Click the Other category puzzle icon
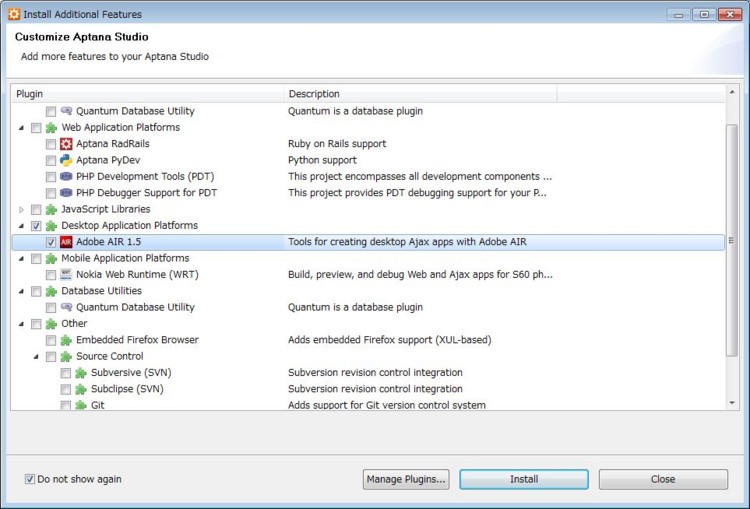Viewport: 750px width, 509px height. 51,324
